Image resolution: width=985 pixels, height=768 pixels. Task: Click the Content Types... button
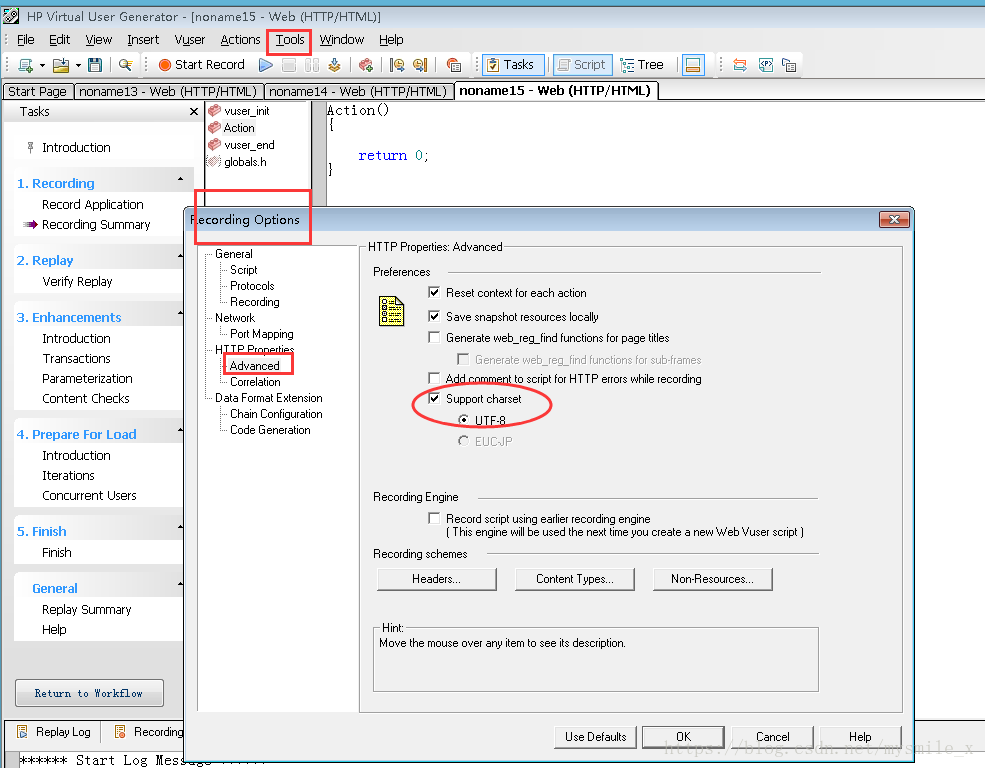click(x=575, y=579)
